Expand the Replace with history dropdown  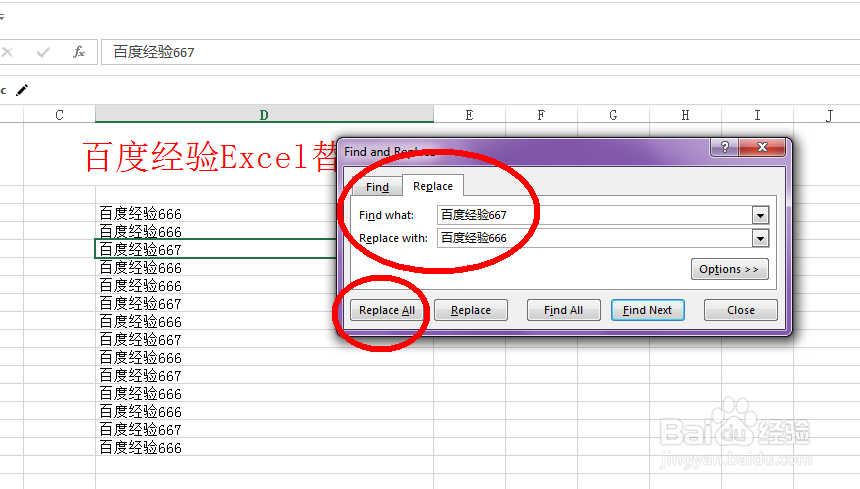[x=760, y=238]
